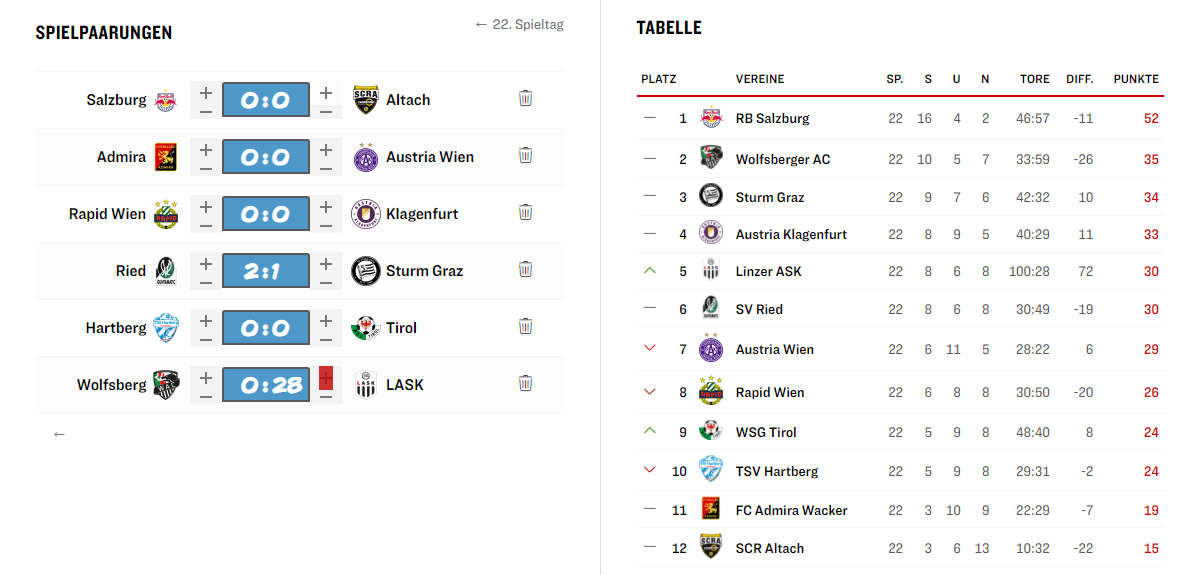Decrease Sturm Graz away goals with minus

point(326,282)
